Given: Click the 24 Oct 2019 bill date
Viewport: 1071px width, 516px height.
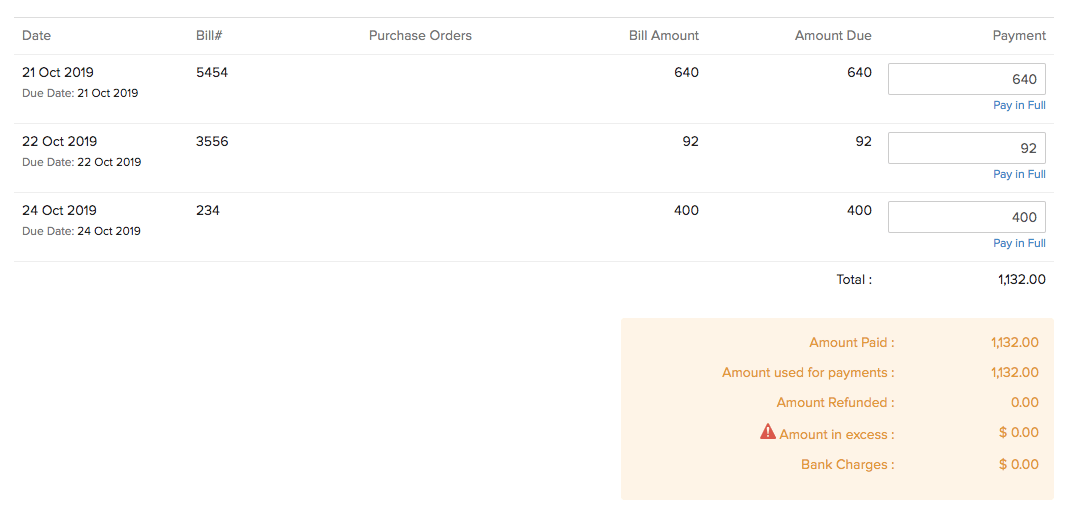Looking at the screenshot, I should click(x=59, y=210).
